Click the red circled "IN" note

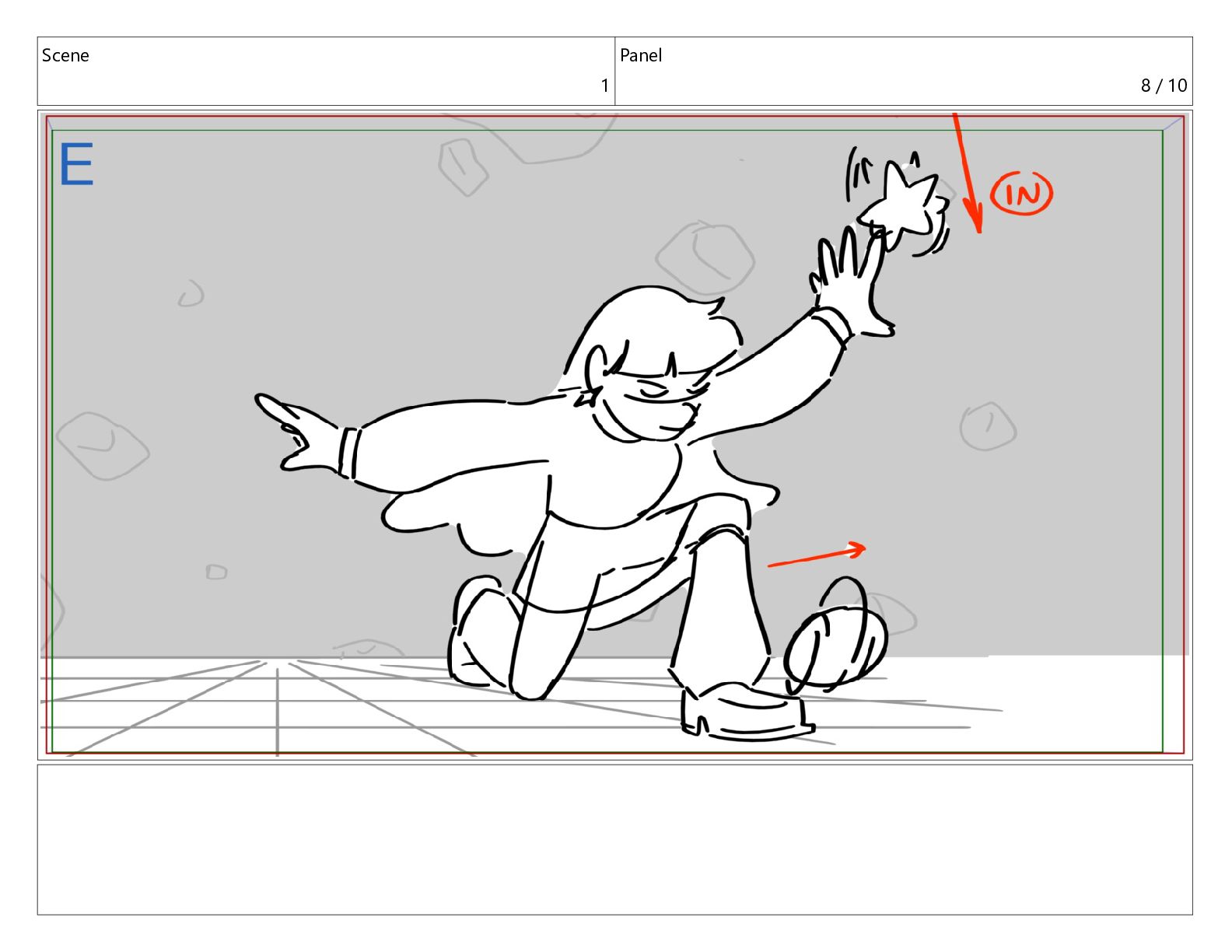point(1021,193)
